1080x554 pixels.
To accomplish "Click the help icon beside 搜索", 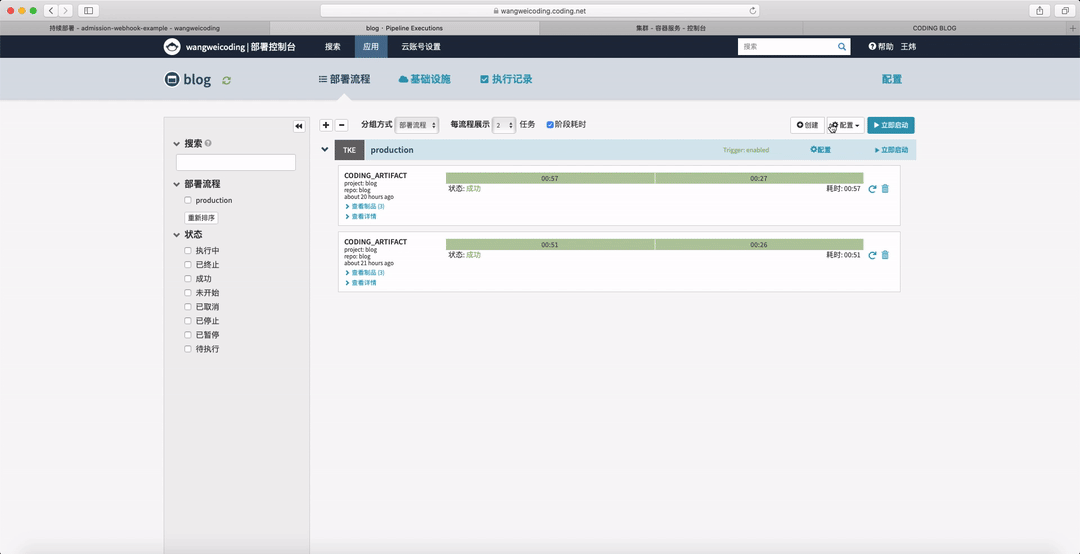I will pos(208,143).
